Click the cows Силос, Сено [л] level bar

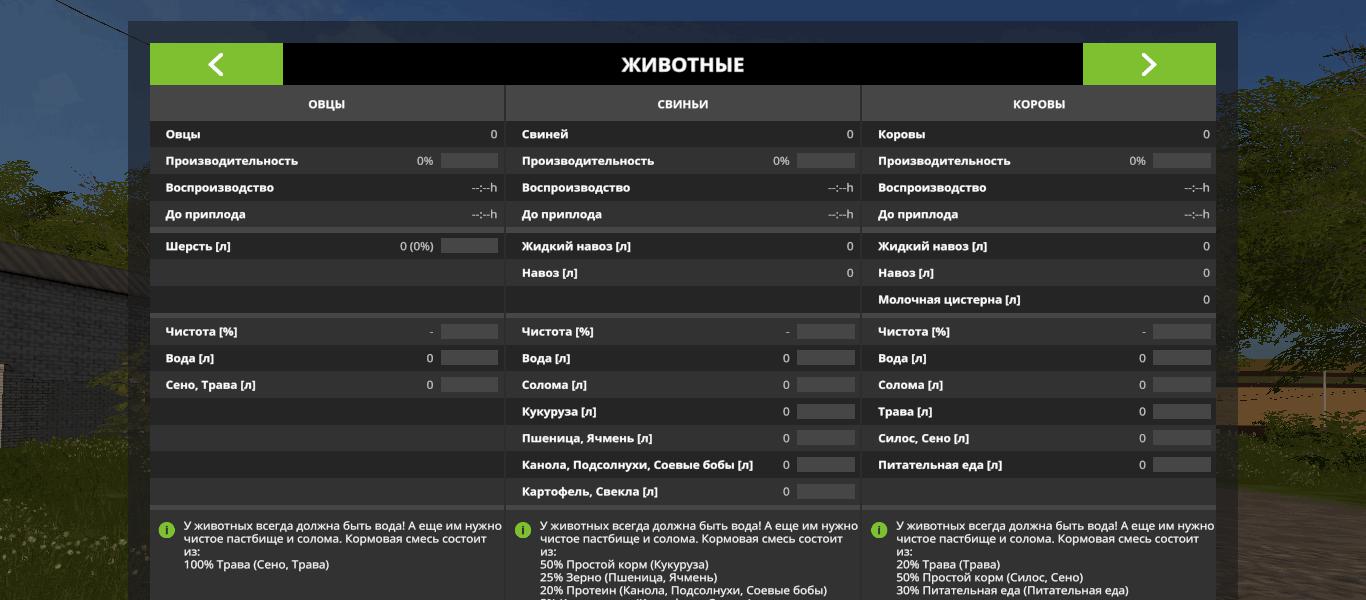(1181, 438)
